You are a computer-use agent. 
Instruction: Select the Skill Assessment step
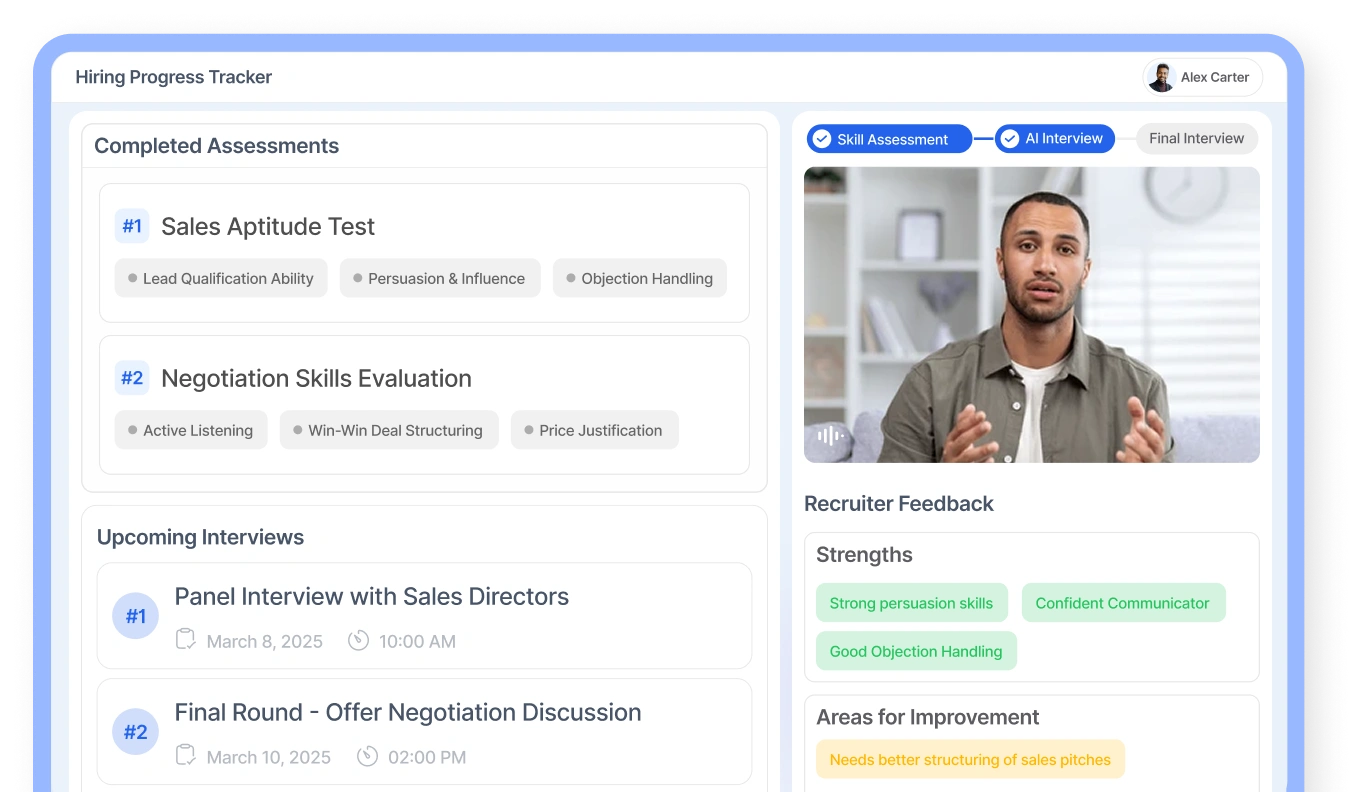click(889, 139)
